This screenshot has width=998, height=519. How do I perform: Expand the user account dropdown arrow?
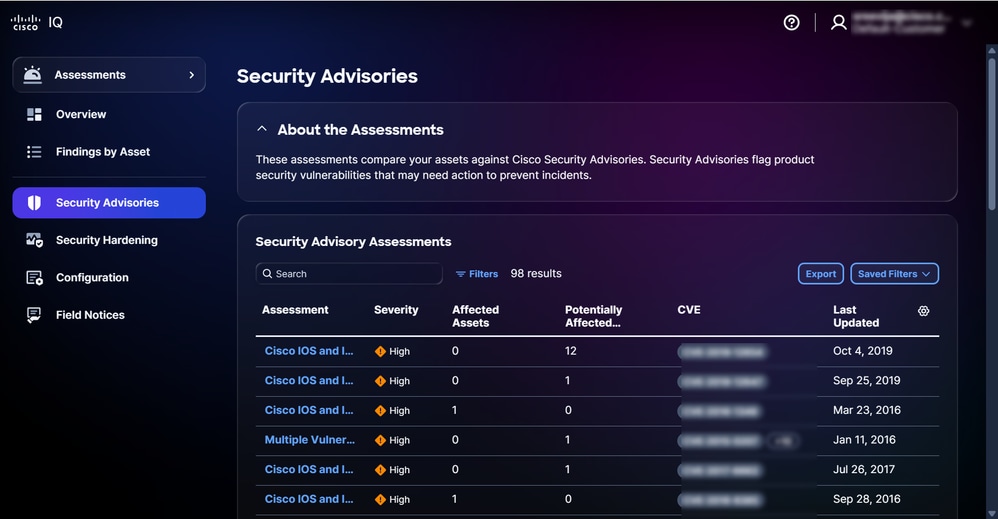point(967,24)
